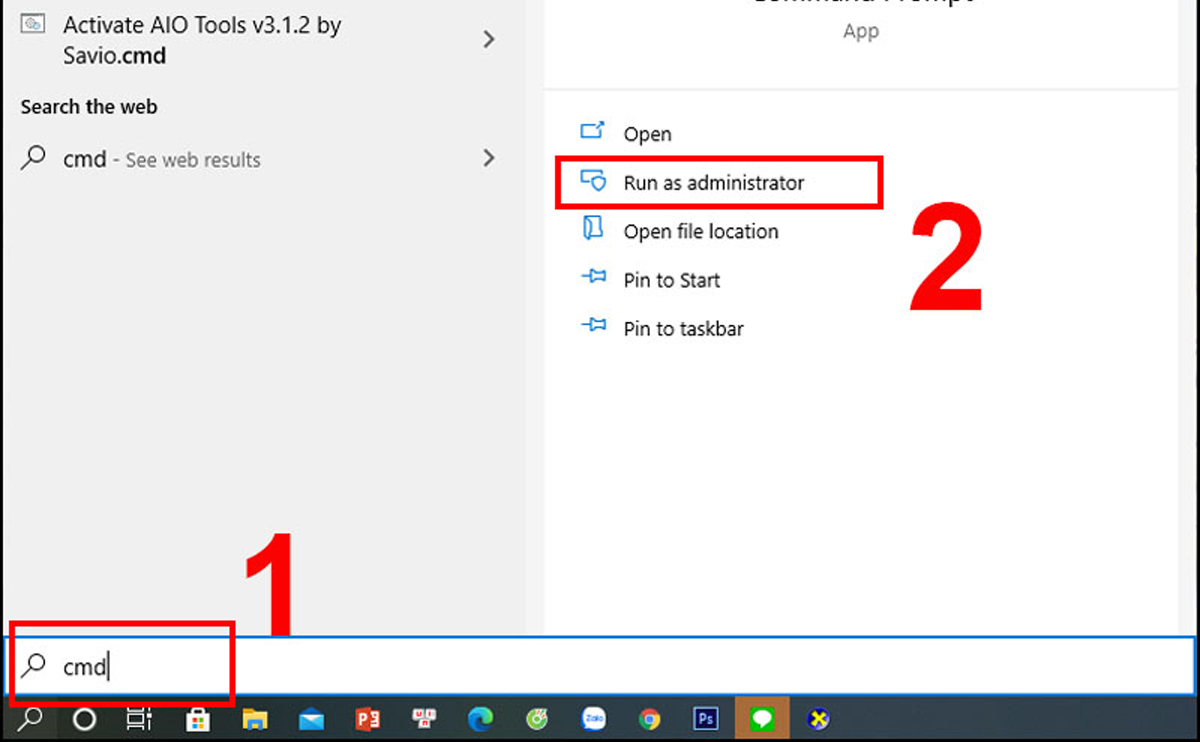Launch PowerPoint from the taskbar
Image resolution: width=1200 pixels, height=742 pixels.
point(368,719)
